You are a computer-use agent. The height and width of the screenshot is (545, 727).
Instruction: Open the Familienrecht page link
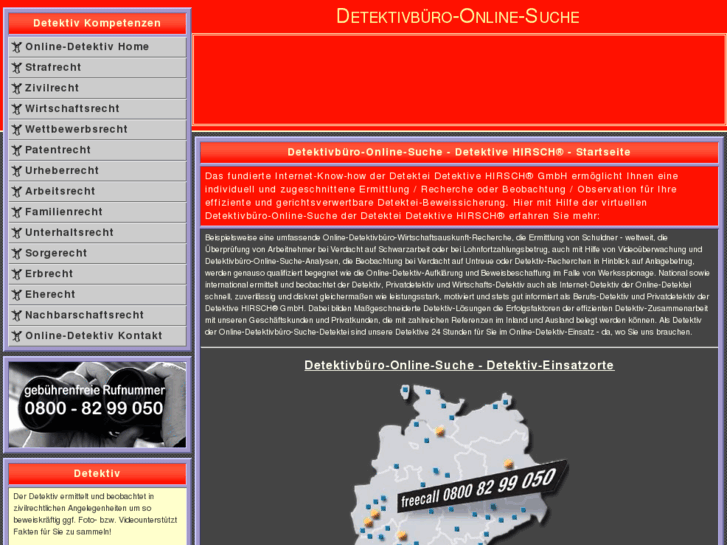click(97, 212)
